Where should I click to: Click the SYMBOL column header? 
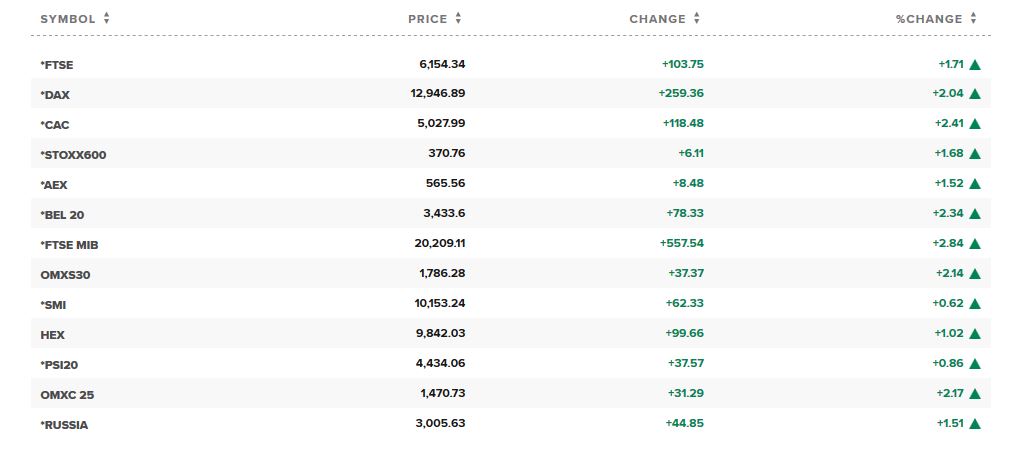[x=68, y=19]
